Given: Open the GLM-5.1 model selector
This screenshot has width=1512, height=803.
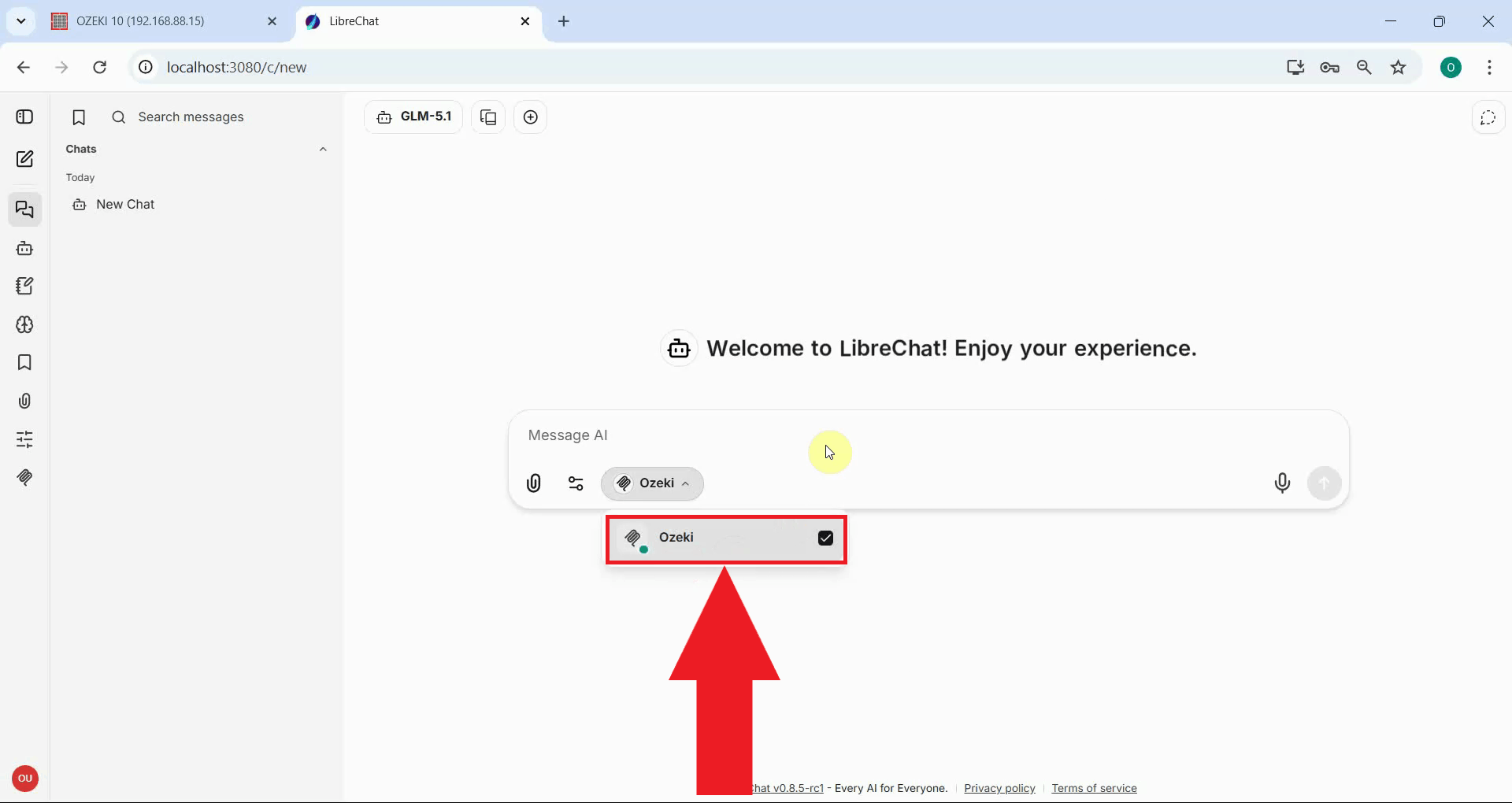Looking at the screenshot, I should pos(413,117).
